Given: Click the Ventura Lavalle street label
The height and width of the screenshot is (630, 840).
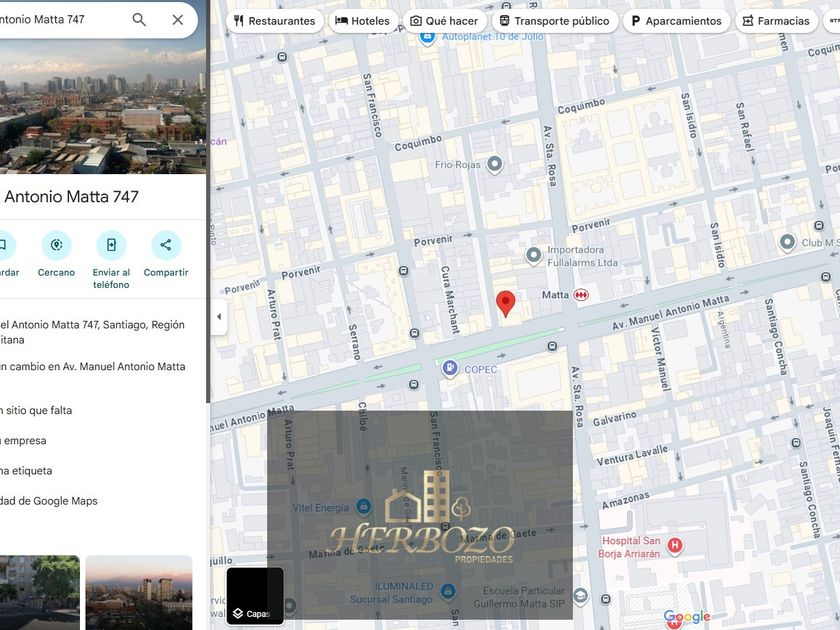Looking at the screenshot, I should [632, 455].
